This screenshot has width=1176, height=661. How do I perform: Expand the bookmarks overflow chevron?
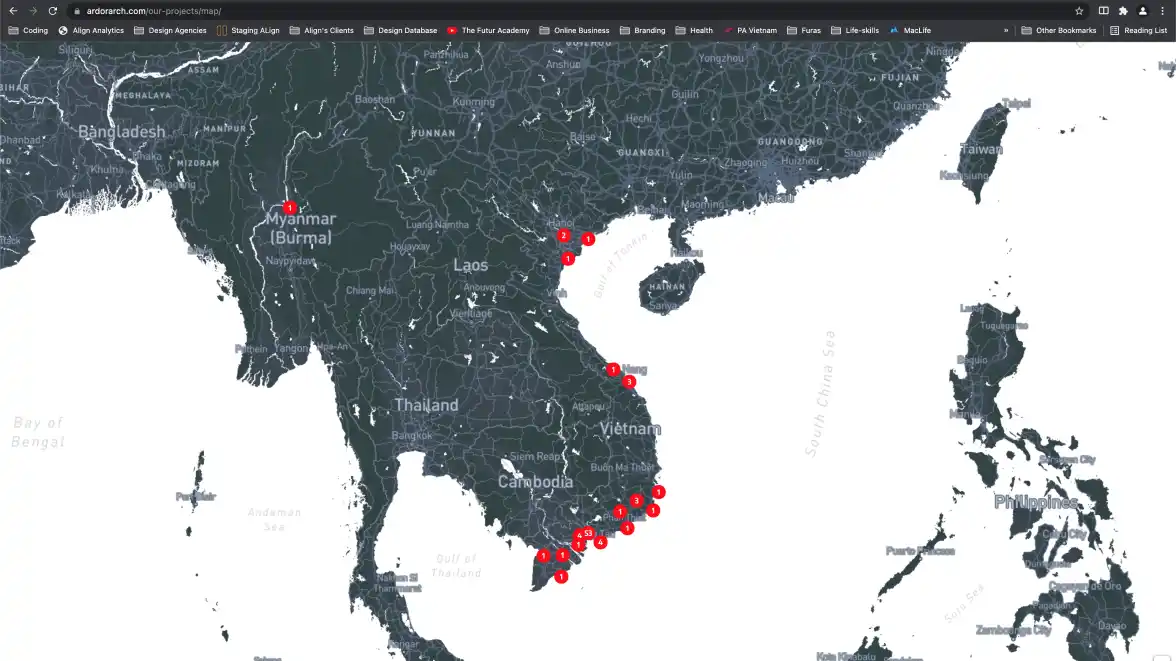click(1006, 30)
